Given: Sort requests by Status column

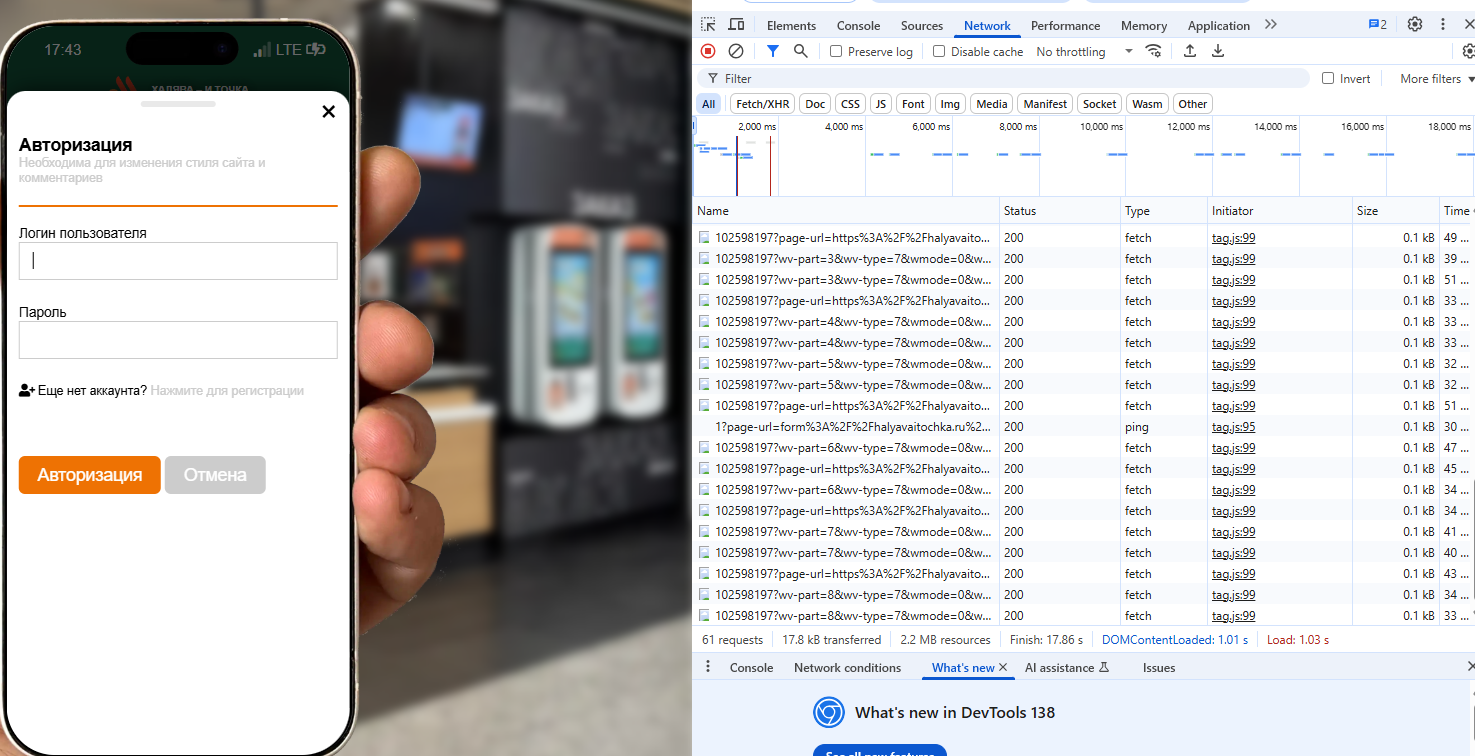Looking at the screenshot, I should tap(1060, 211).
